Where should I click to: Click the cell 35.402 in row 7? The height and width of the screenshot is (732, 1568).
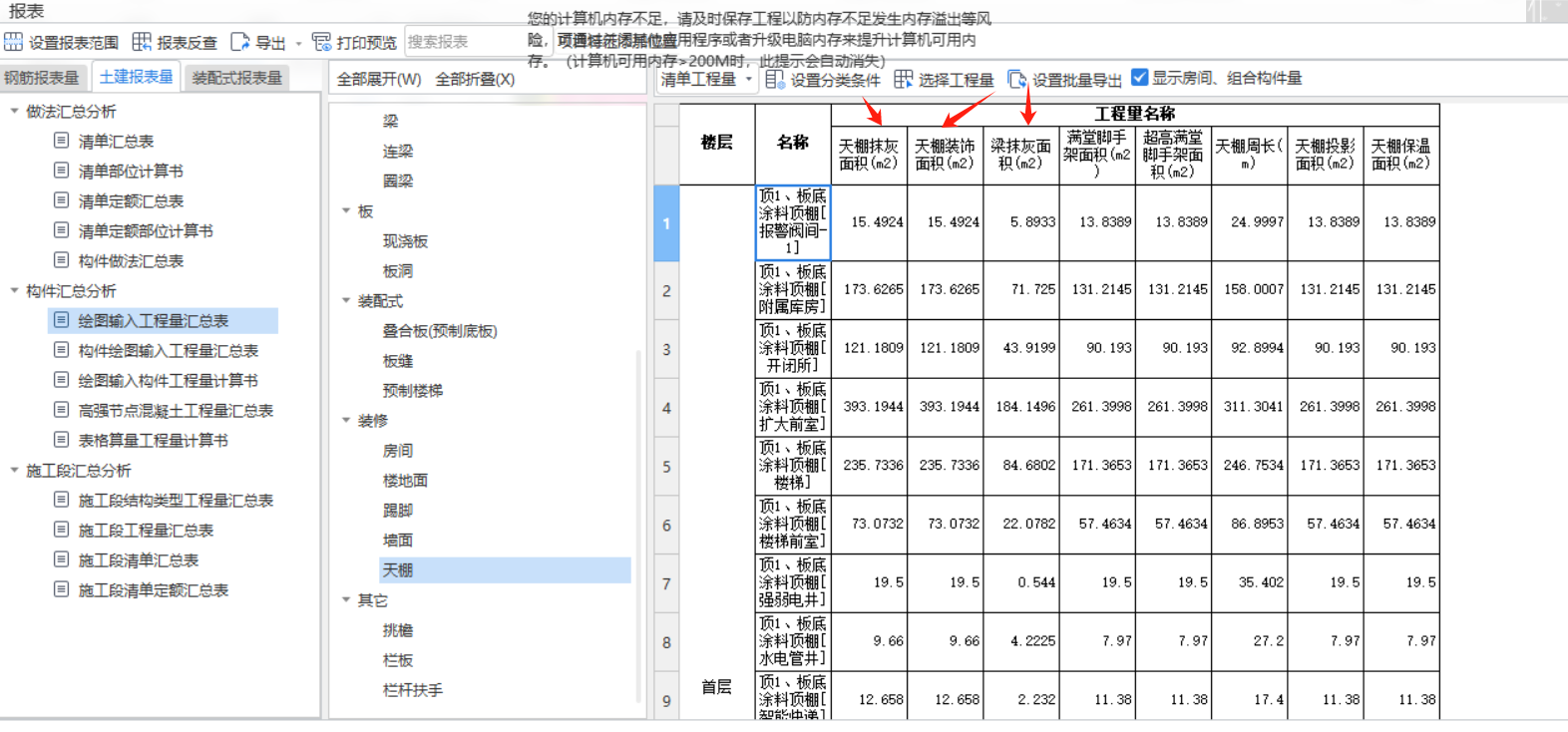tap(1249, 582)
